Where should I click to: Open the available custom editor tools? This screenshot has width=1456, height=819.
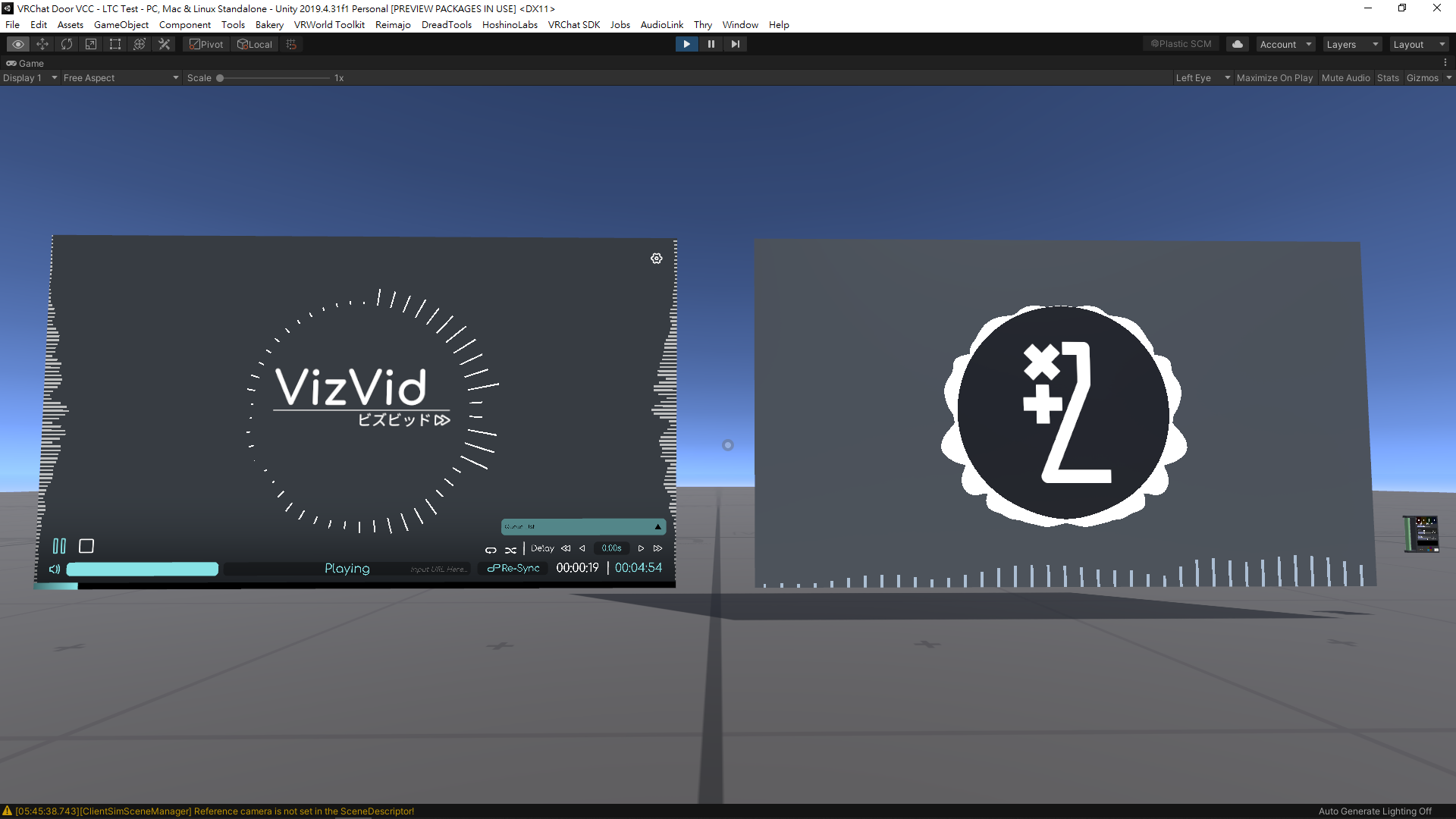pyautogui.click(x=164, y=44)
